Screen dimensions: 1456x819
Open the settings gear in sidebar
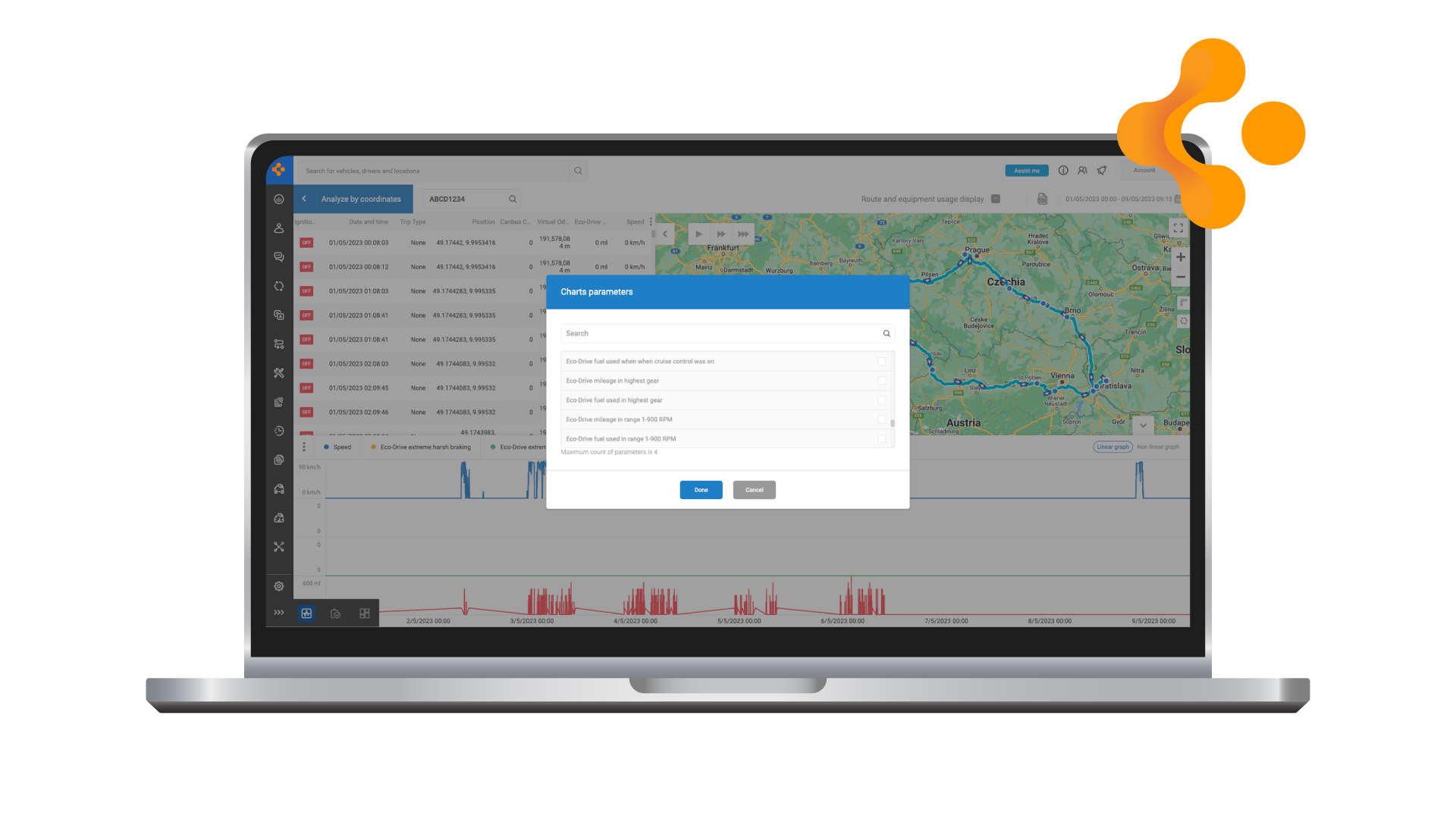[x=278, y=586]
